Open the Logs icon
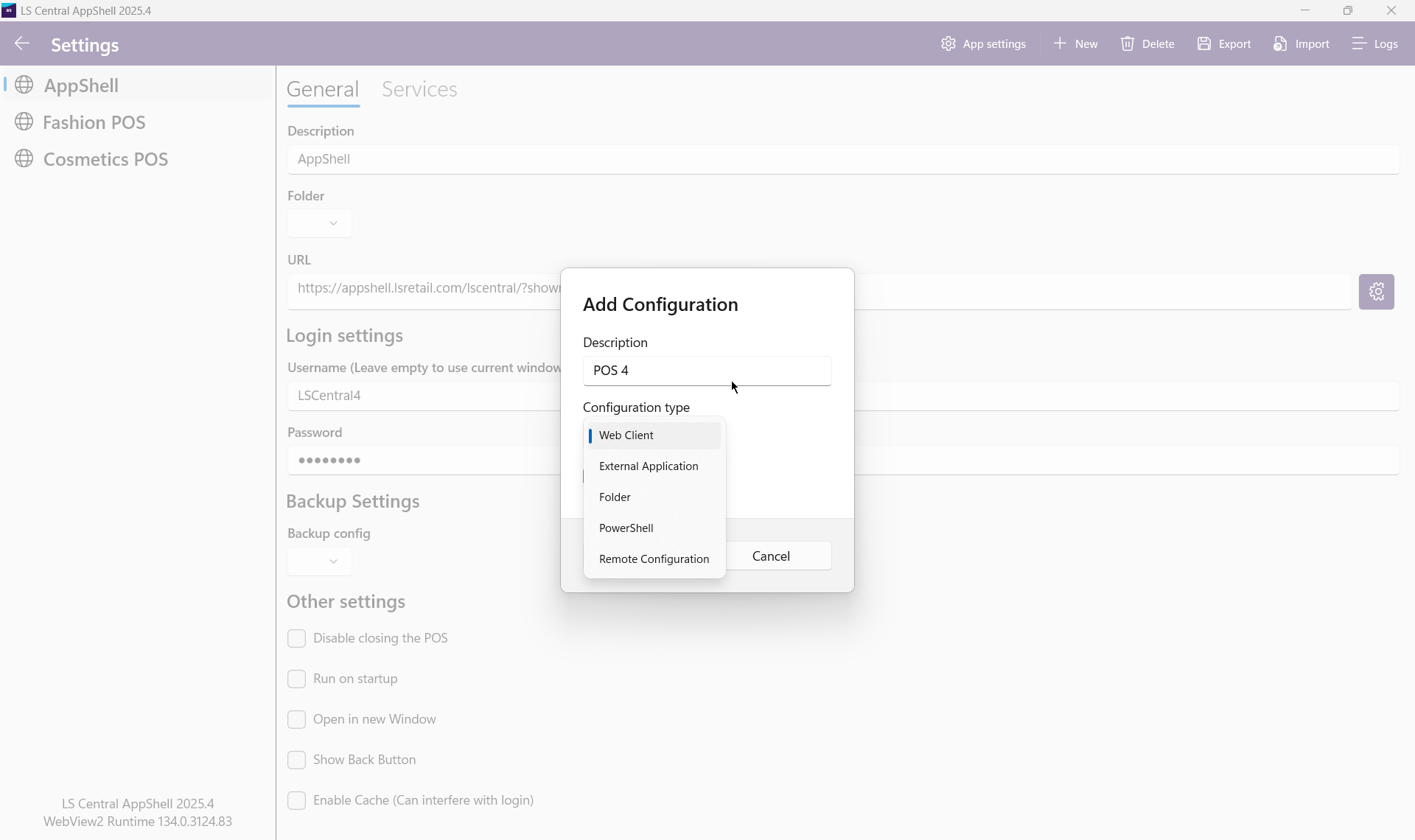The width and height of the screenshot is (1415, 840). tap(1360, 44)
